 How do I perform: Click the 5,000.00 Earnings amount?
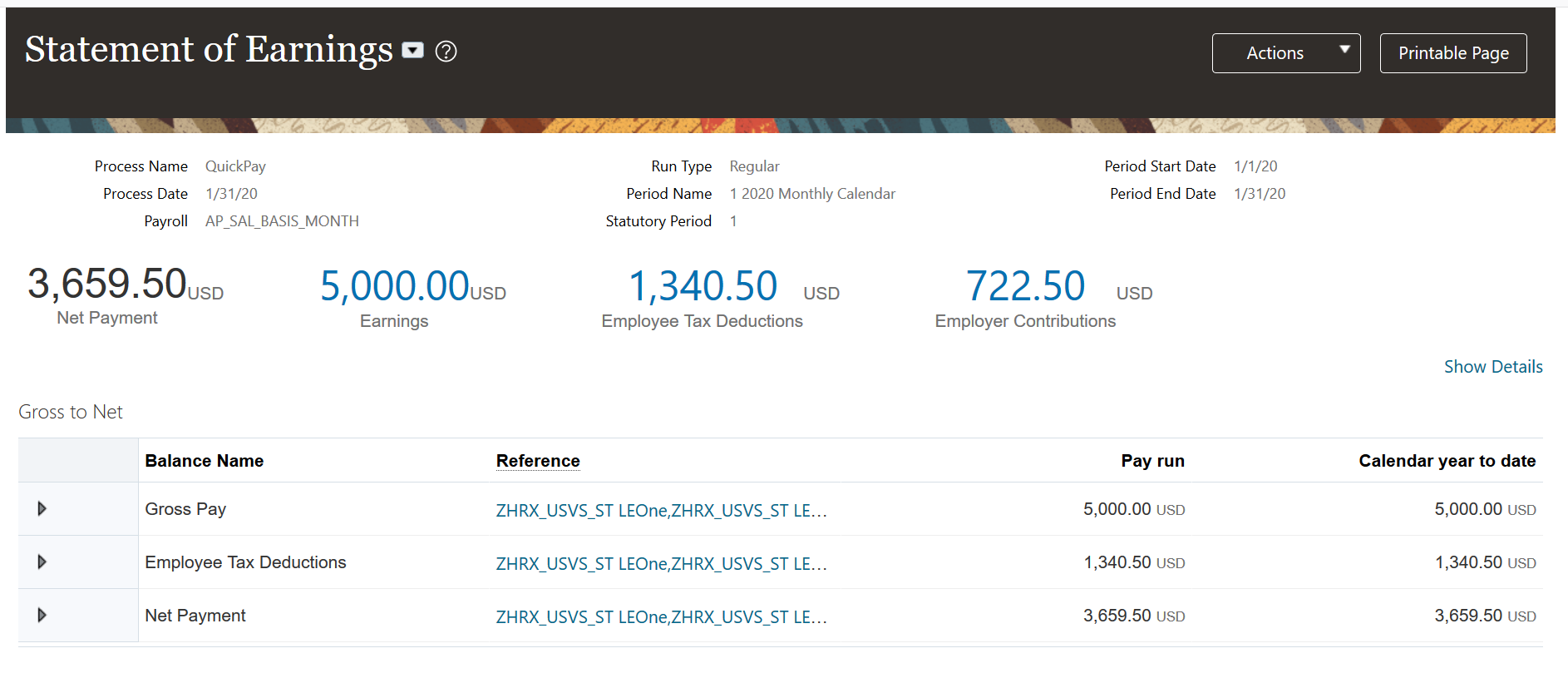(395, 286)
